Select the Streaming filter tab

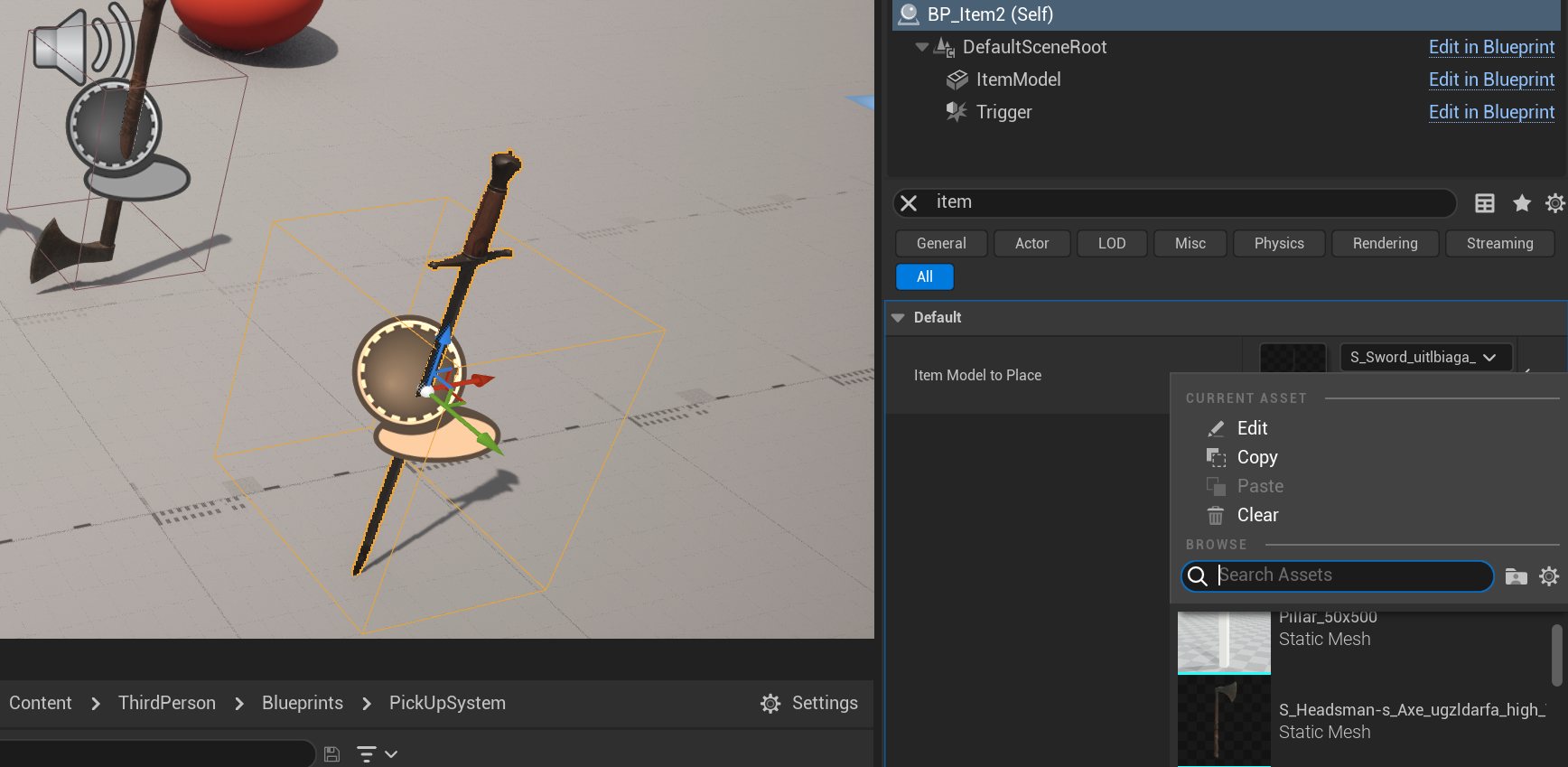click(1499, 244)
